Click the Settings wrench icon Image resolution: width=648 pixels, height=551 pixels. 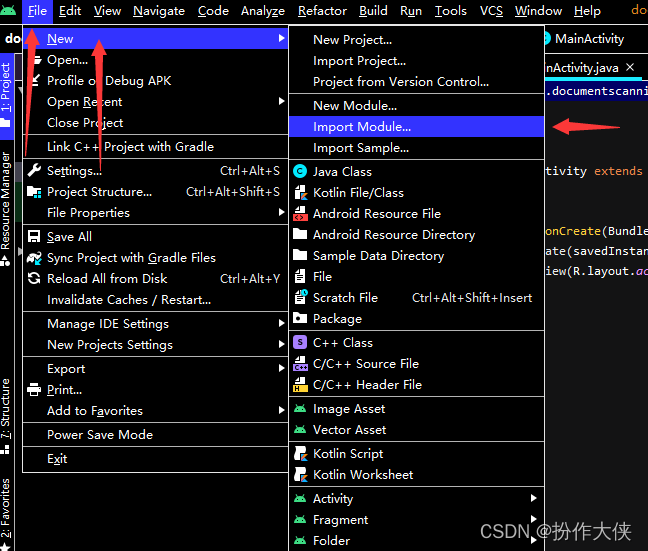(x=34, y=170)
